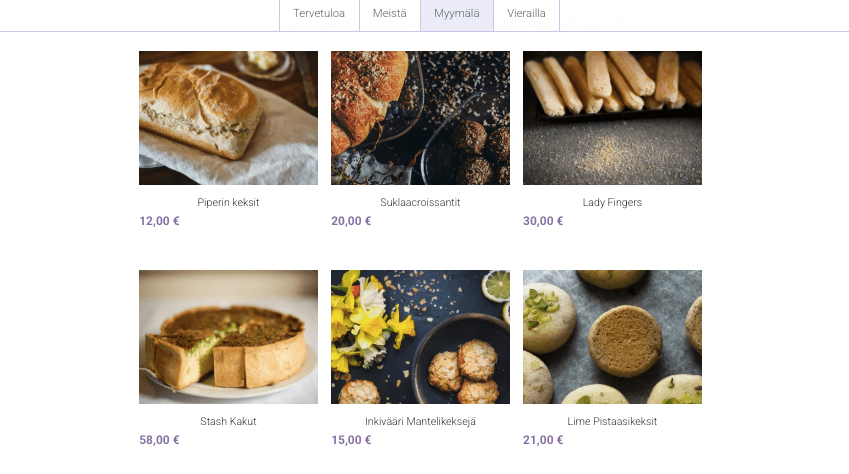Image resolution: width=849 pixels, height=474 pixels.
Task: Open the Stash Kakut title link
Action: coord(228,421)
